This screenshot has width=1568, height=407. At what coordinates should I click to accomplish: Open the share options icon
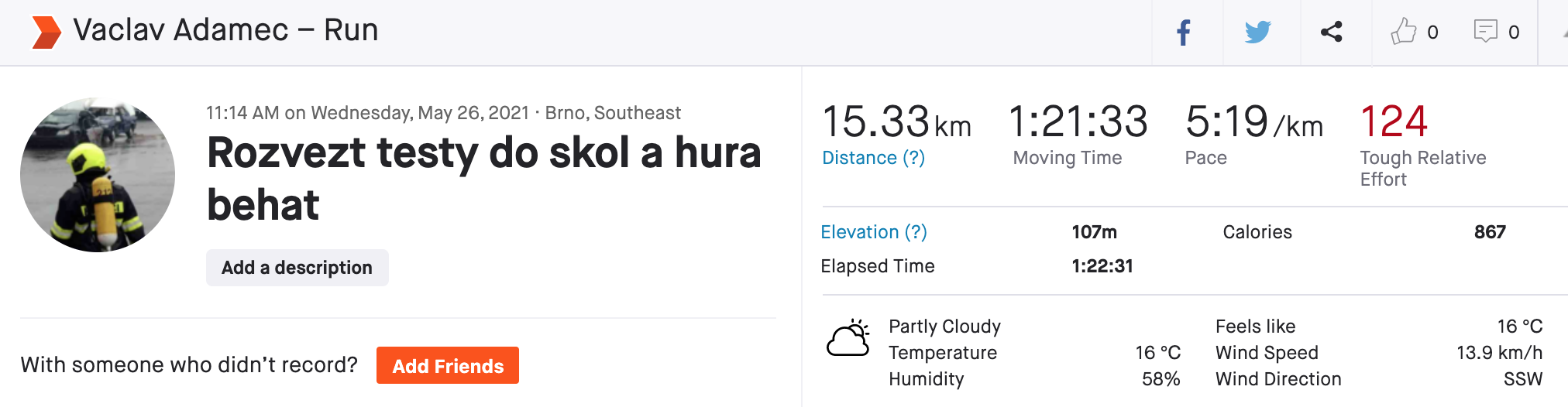coord(1331,32)
